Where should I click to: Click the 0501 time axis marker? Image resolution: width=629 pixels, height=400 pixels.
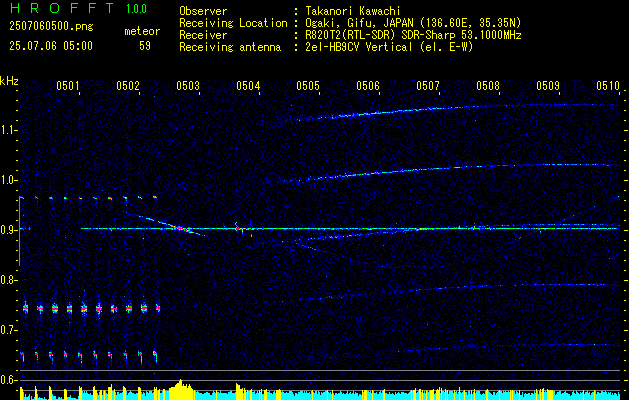click(x=67, y=85)
